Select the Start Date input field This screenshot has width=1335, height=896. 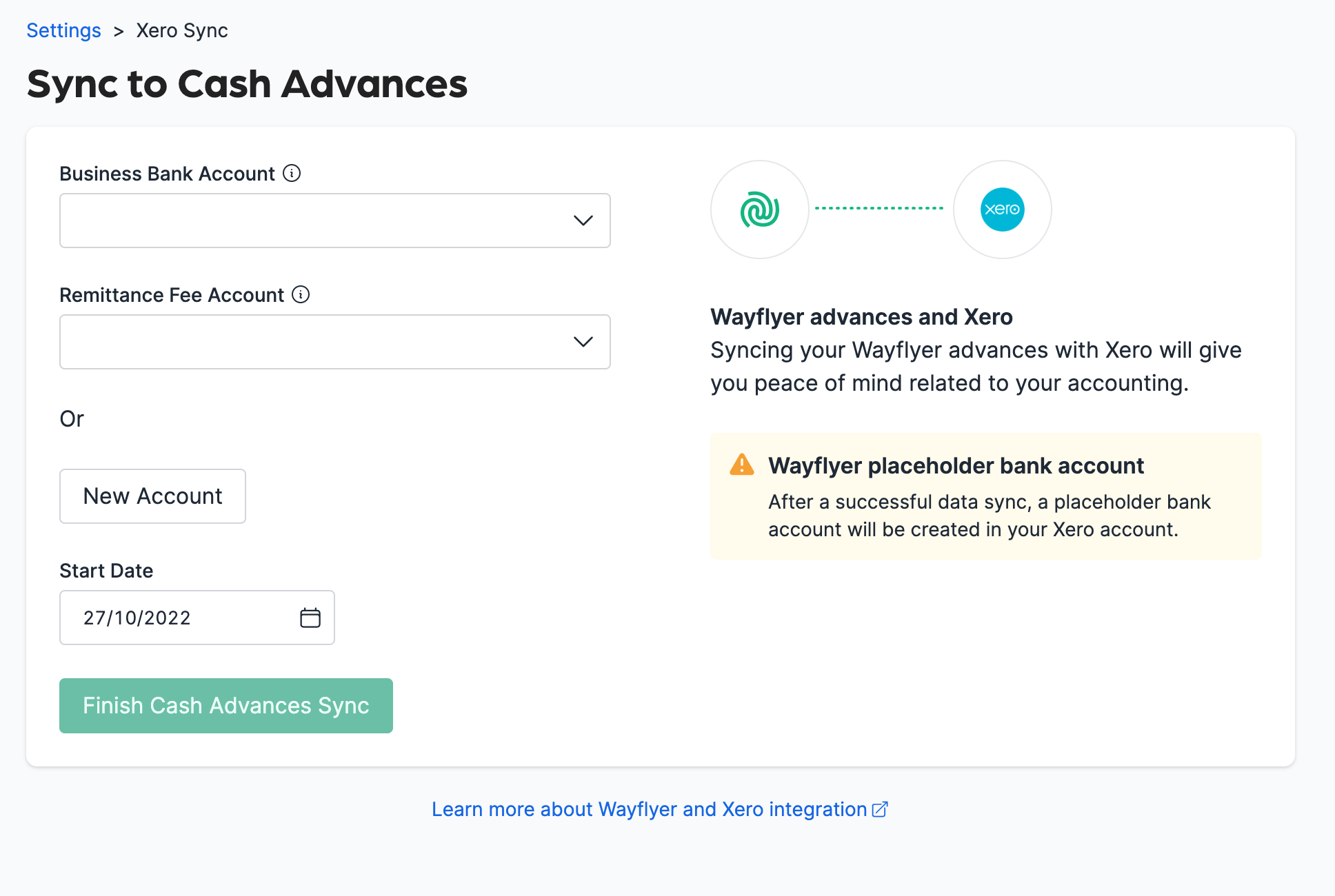(198, 617)
